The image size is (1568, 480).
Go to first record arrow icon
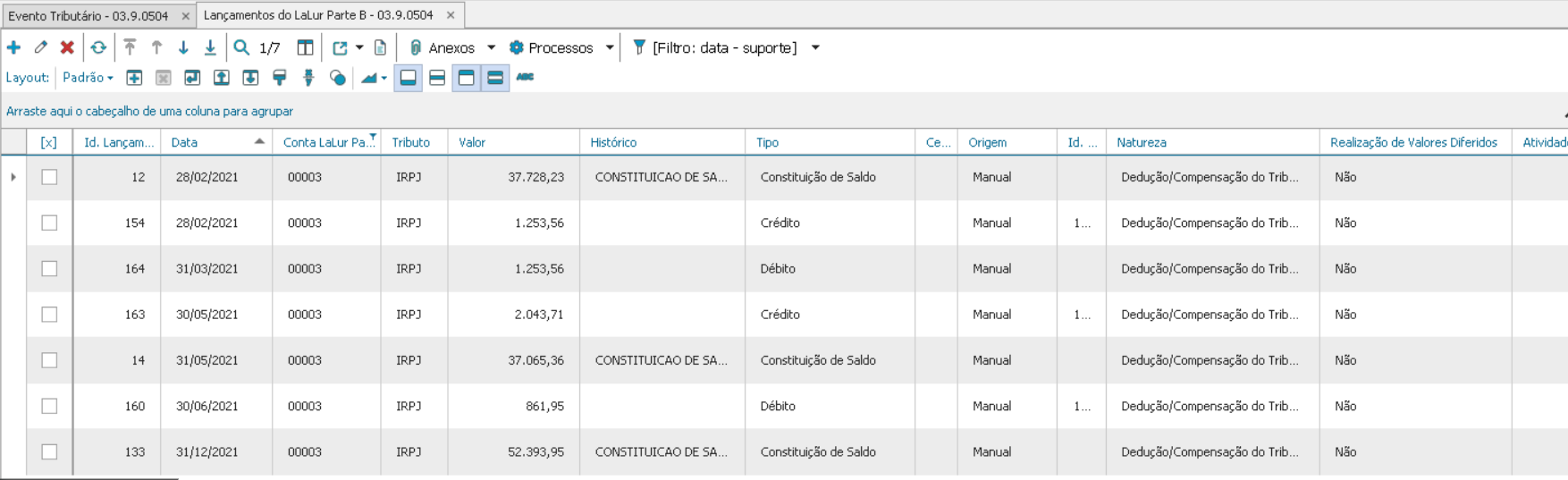tap(130, 47)
